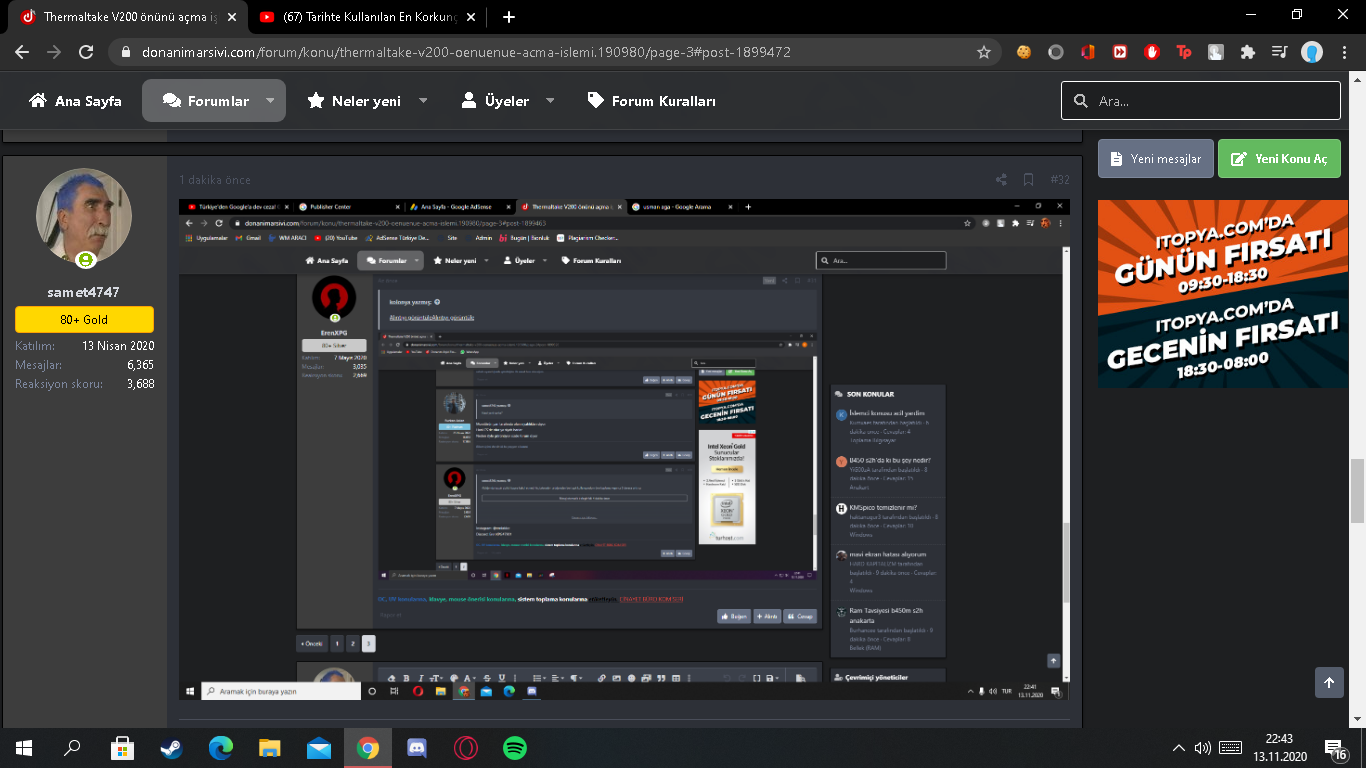Open Microsoft Edge from taskbar
The height and width of the screenshot is (768, 1366).
[220, 748]
